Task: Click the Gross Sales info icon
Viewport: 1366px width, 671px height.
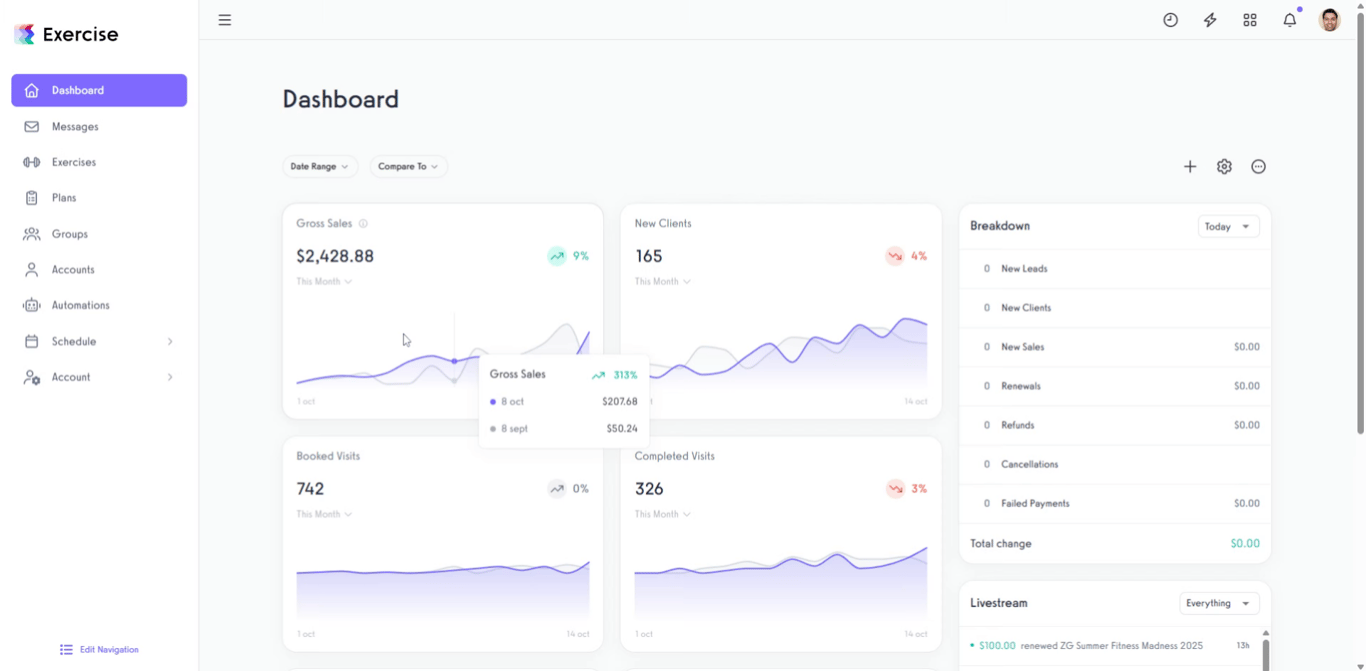Action: (x=363, y=224)
